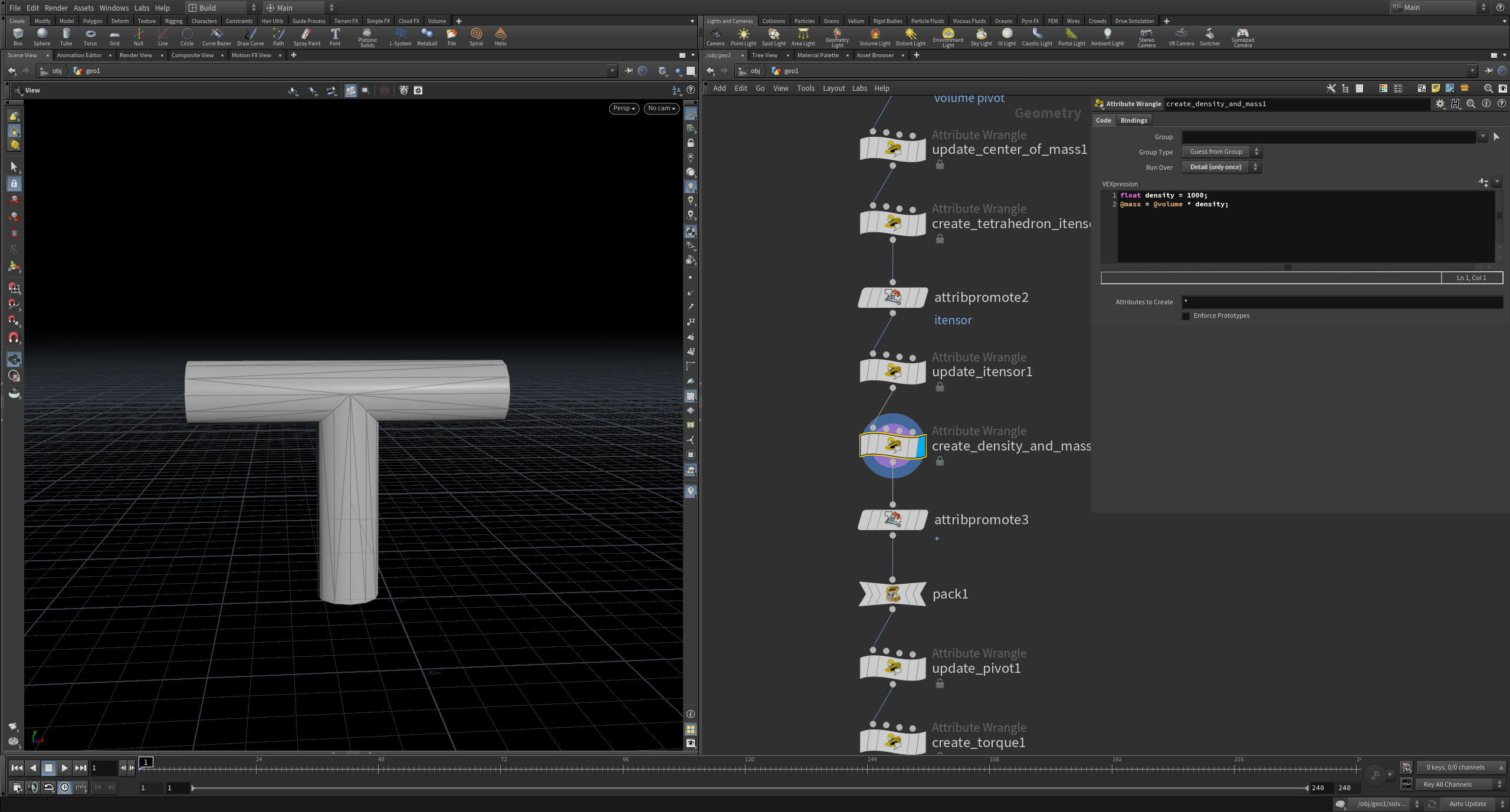
Task: Click the timeline range slider bar
Action: tap(749, 788)
